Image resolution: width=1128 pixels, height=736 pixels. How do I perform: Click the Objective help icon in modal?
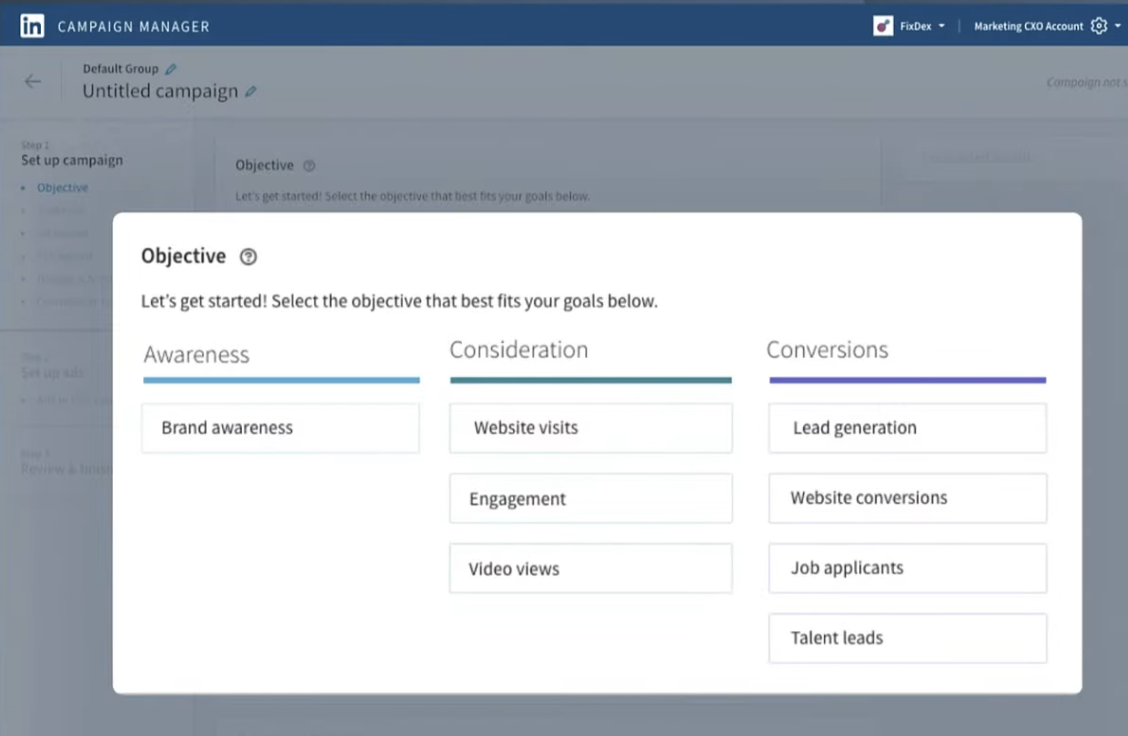coord(248,257)
